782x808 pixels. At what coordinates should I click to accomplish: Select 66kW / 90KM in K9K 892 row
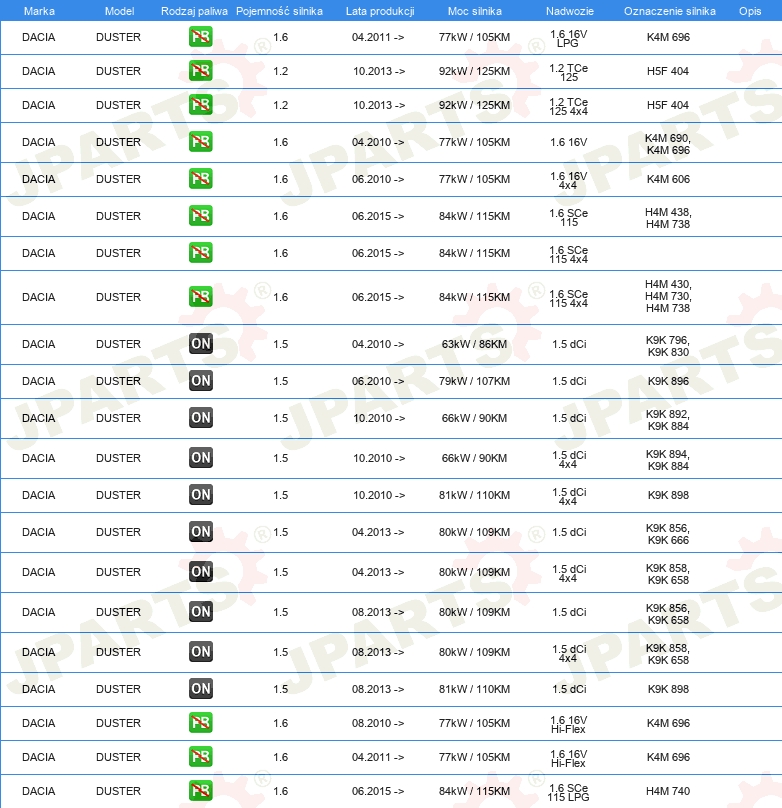pos(474,418)
